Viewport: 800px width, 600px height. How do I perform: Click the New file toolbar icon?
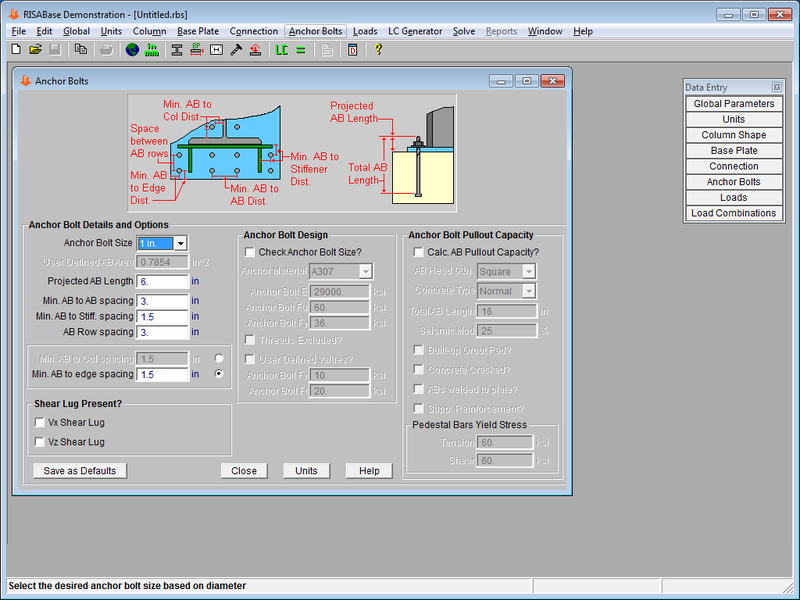point(17,49)
